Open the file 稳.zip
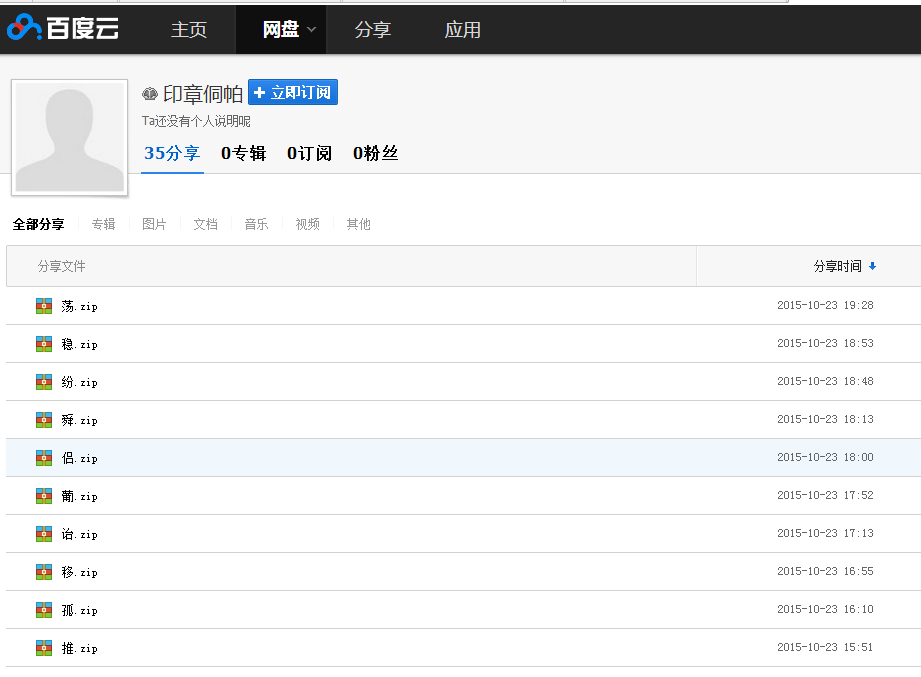The image size is (921, 677). pyautogui.click(x=79, y=345)
